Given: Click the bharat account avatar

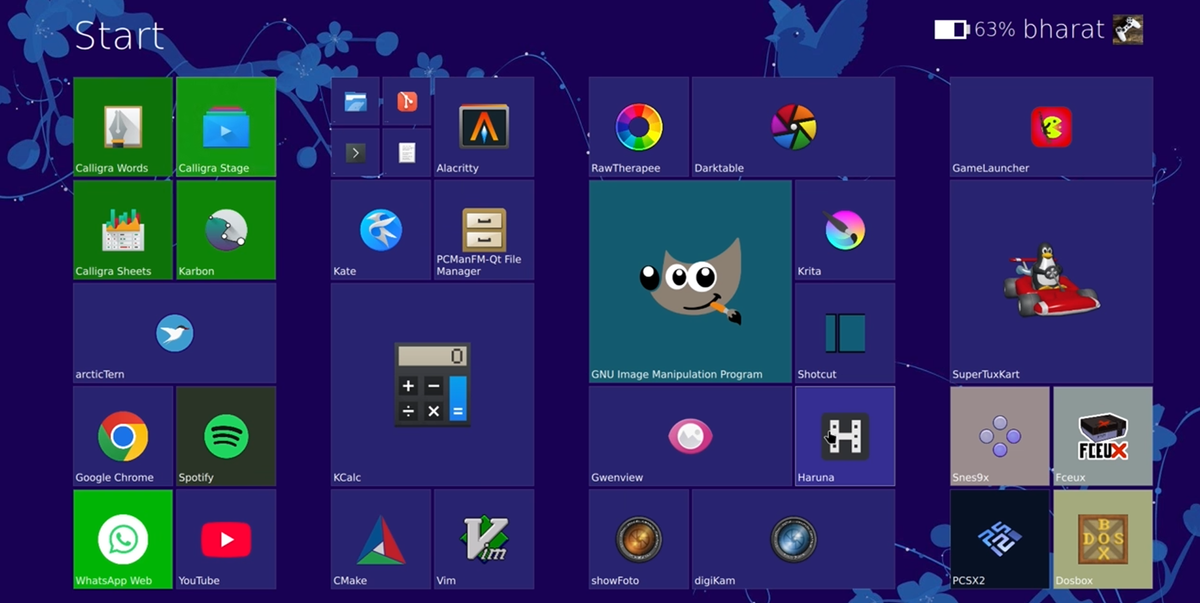Looking at the screenshot, I should click(1128, 29).
